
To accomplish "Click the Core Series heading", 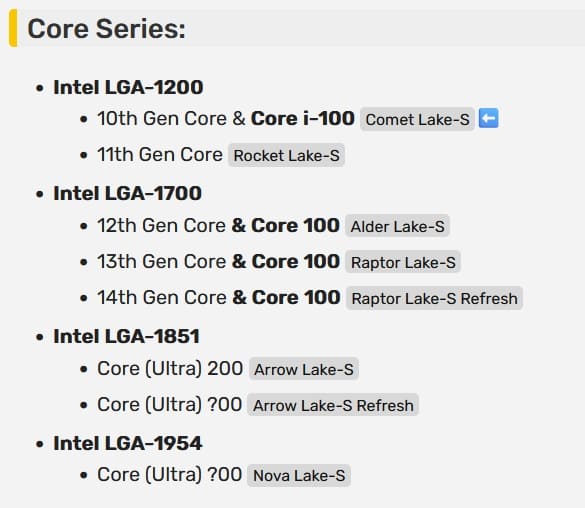I will point(106,29).
